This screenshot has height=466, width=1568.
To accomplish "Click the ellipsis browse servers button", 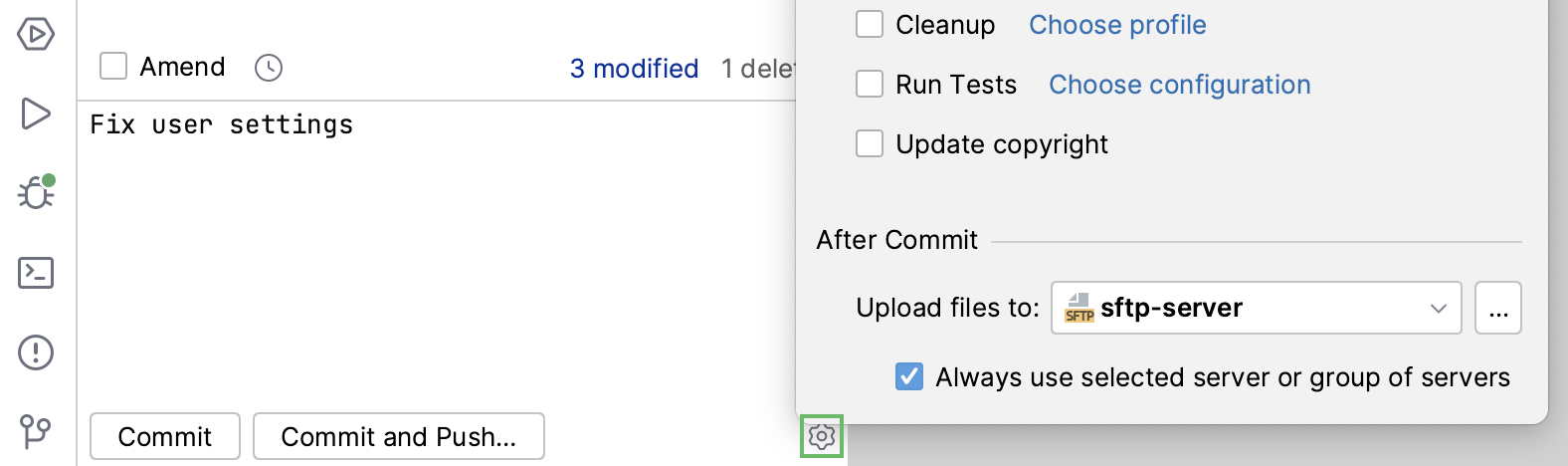I will pos(1498,308).
